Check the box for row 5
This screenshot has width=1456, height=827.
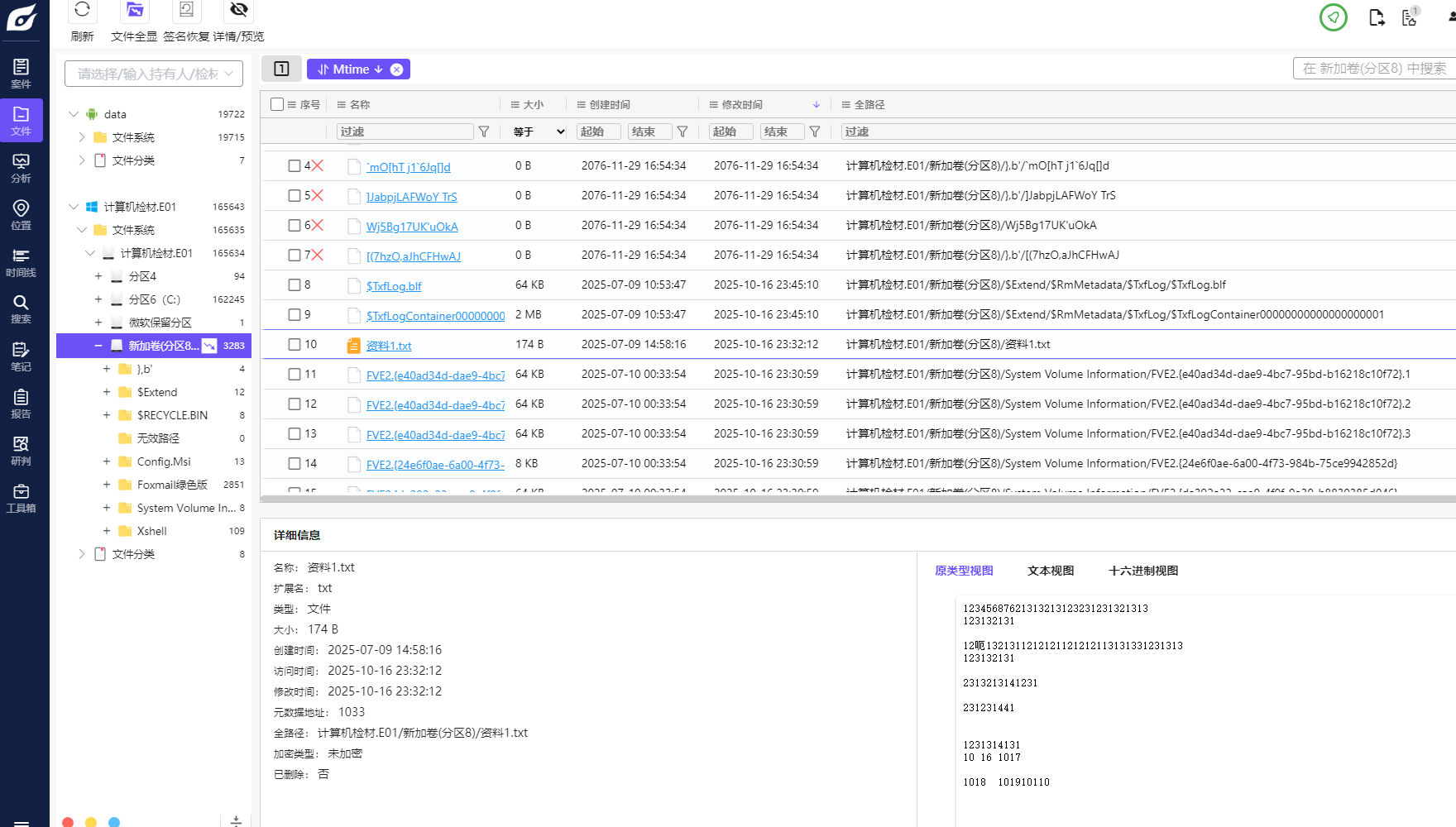coord(294,195)
